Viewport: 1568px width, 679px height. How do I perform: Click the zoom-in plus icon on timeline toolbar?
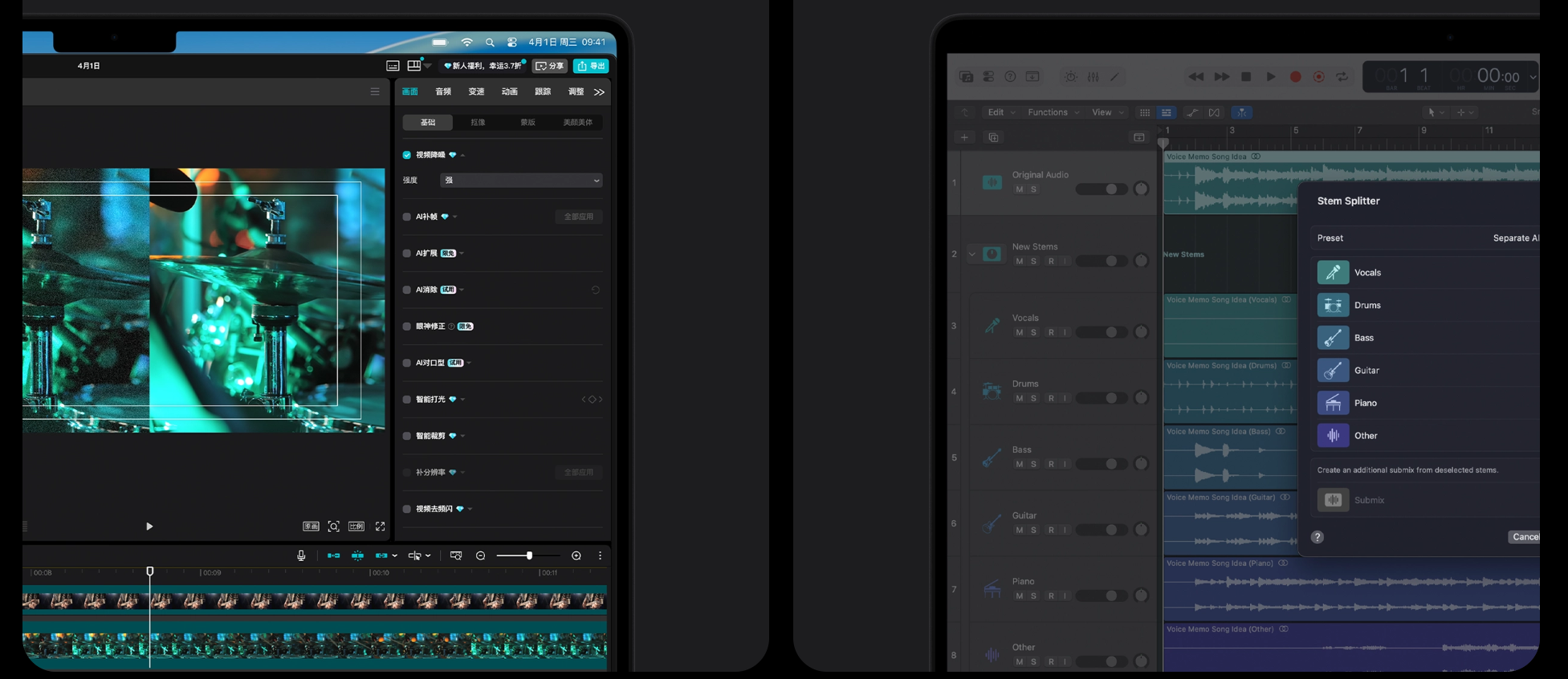[576, 555]
